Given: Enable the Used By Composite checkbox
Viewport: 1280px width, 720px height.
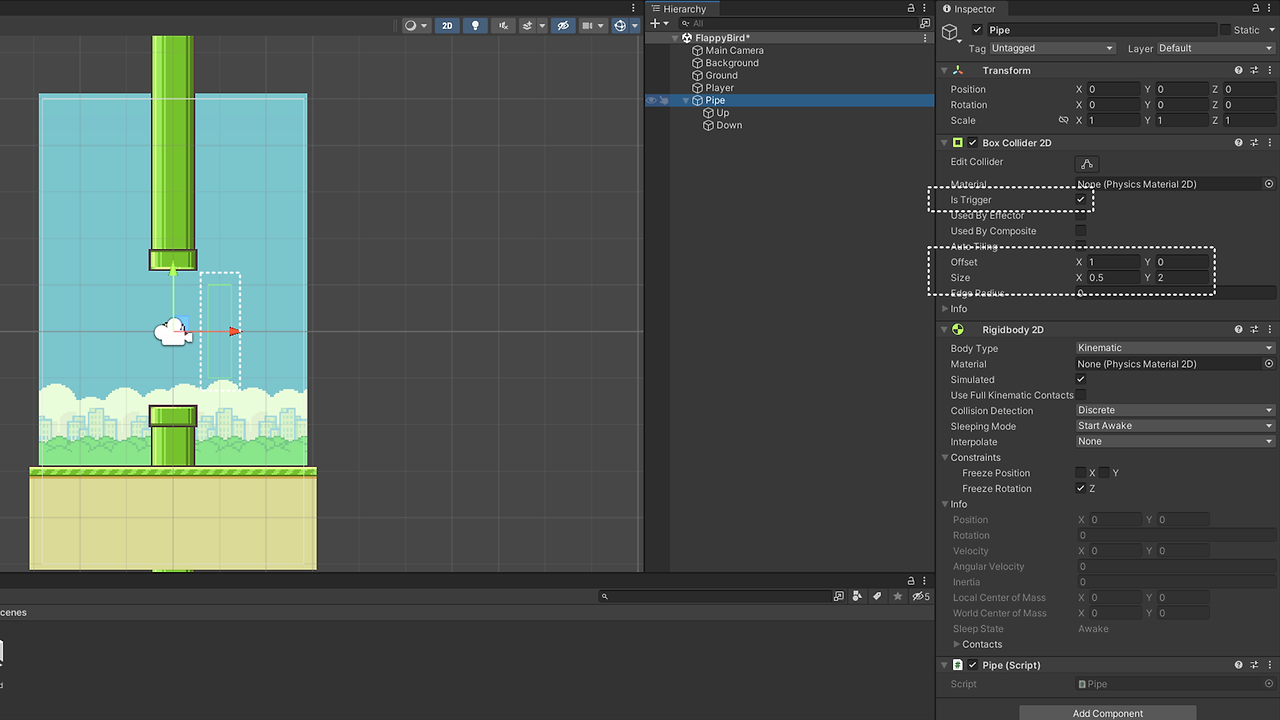Looking at the screenshot, I should pyautogui.click(x=1081, y=231).
